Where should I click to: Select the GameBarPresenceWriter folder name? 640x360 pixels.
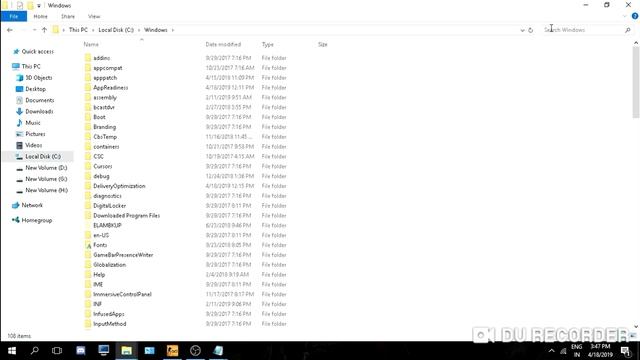[x=123, y=255]
